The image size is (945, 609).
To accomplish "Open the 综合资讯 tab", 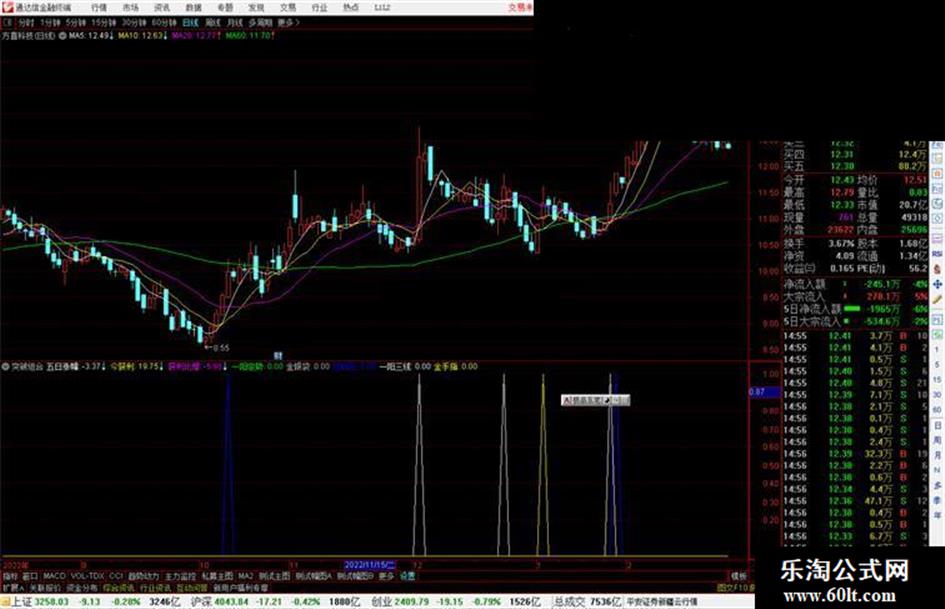I will [119, 587].
